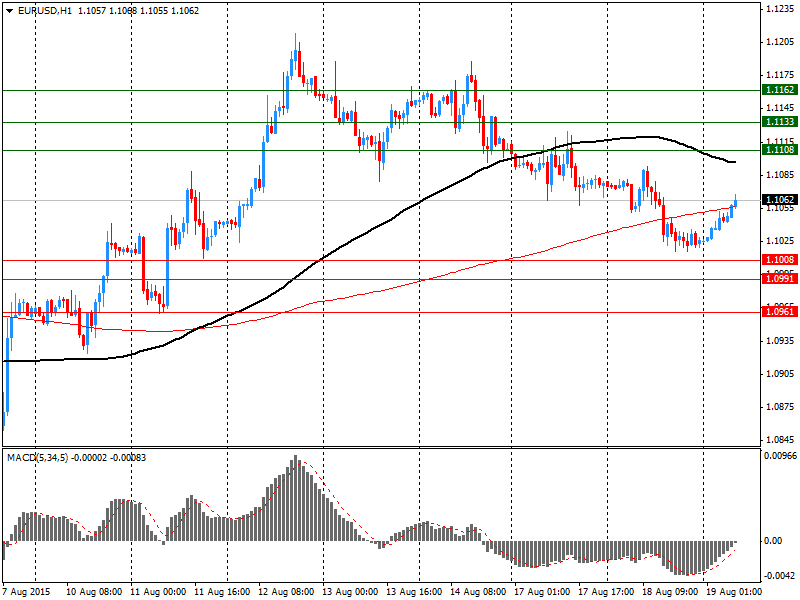Select the MACD(5,34,5) indicator label
Viewport: 800px width, 600px height.
38,458
